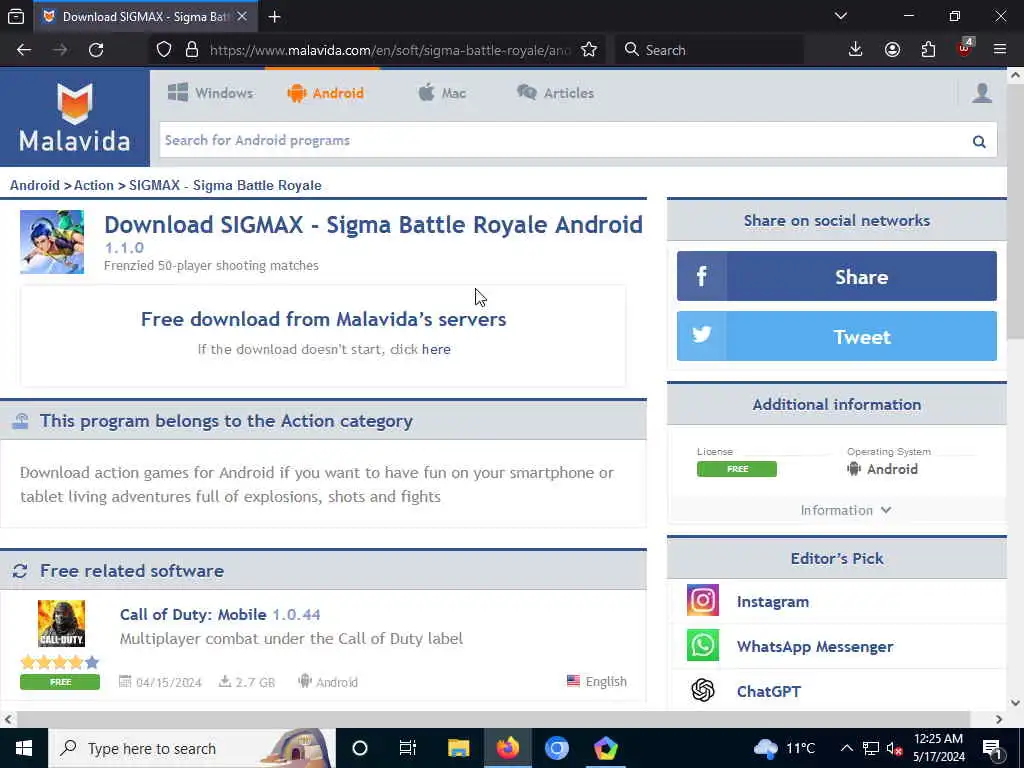The width and height of the screenshot is (1024, 768).
Task: Open the Instagram app icon
Action: coord(703,600)
